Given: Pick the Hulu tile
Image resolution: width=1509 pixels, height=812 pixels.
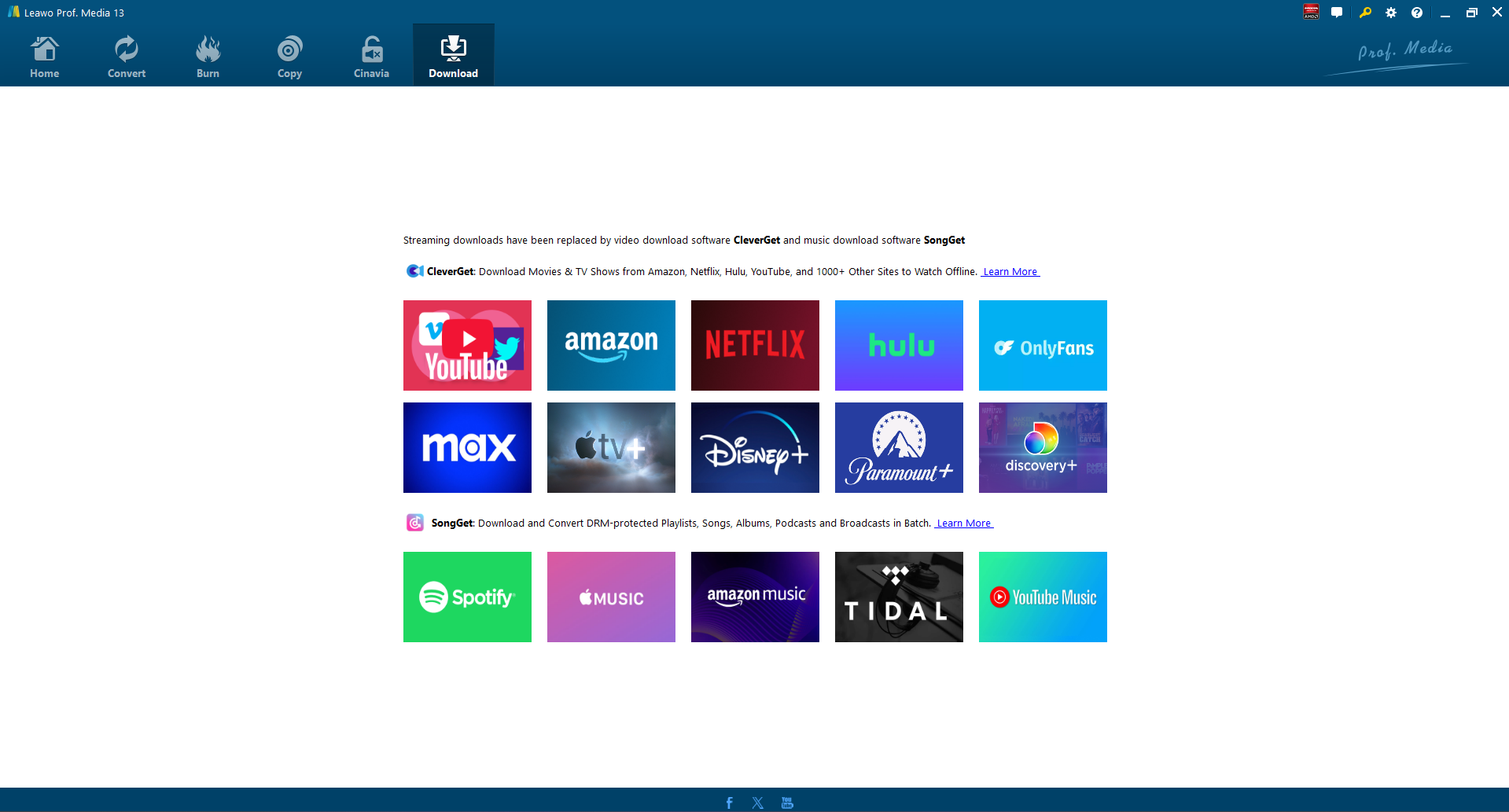Looking at the screenshot, I should (899, 345).
